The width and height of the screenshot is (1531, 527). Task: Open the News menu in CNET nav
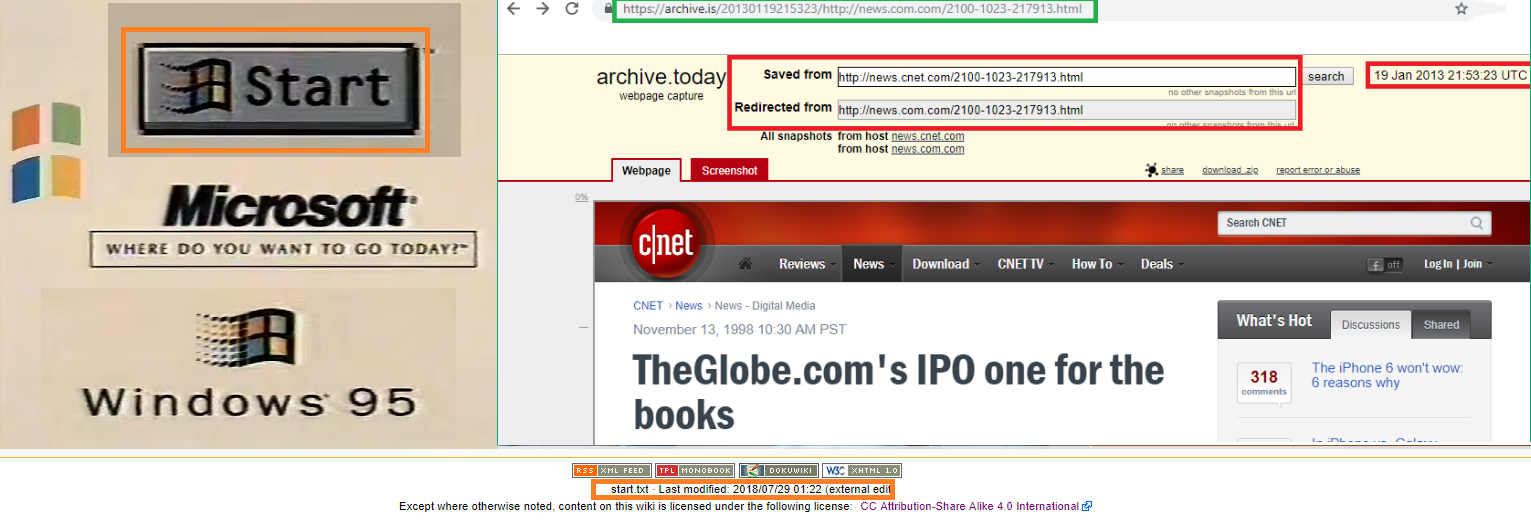pyautogui.click(x=873, y=264)
